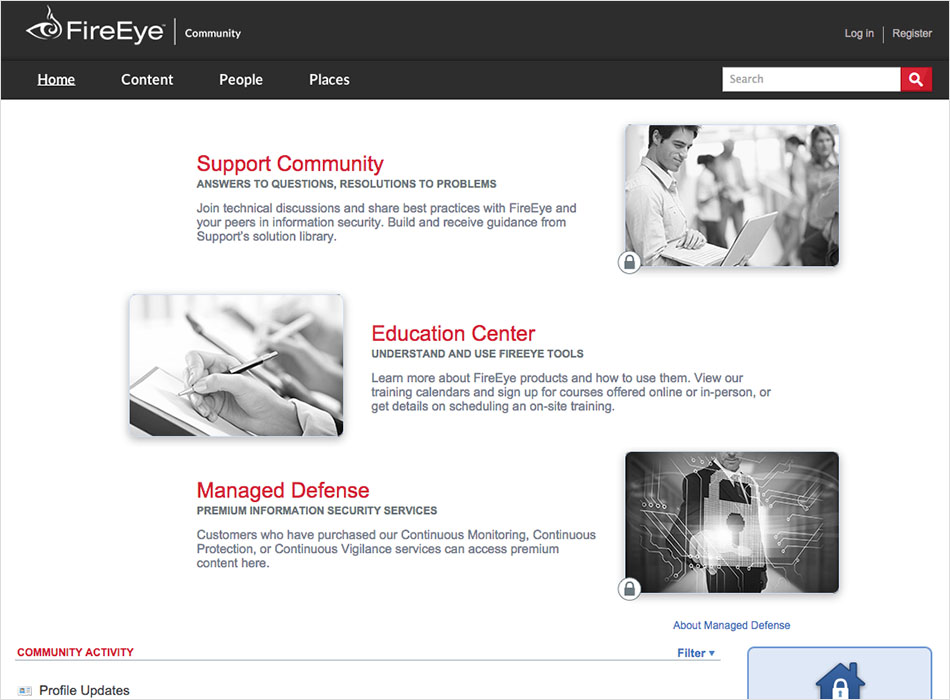Click 'PREMIUM INFORMATION SECURITY SERVICES' subtitle
This screenshot has height=700, width=950.
click(x=317, y=510)
